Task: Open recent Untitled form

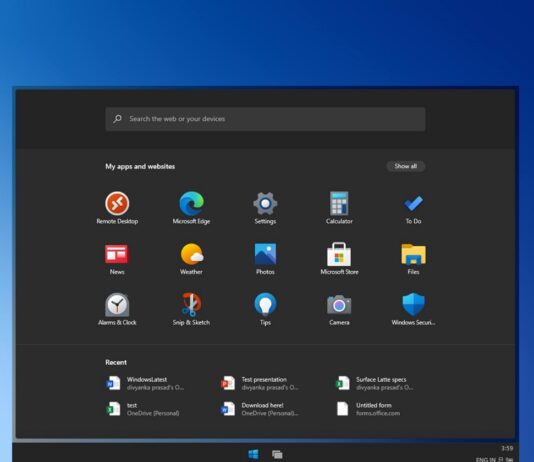Action: pyautogui.click(x=368, y=409)
